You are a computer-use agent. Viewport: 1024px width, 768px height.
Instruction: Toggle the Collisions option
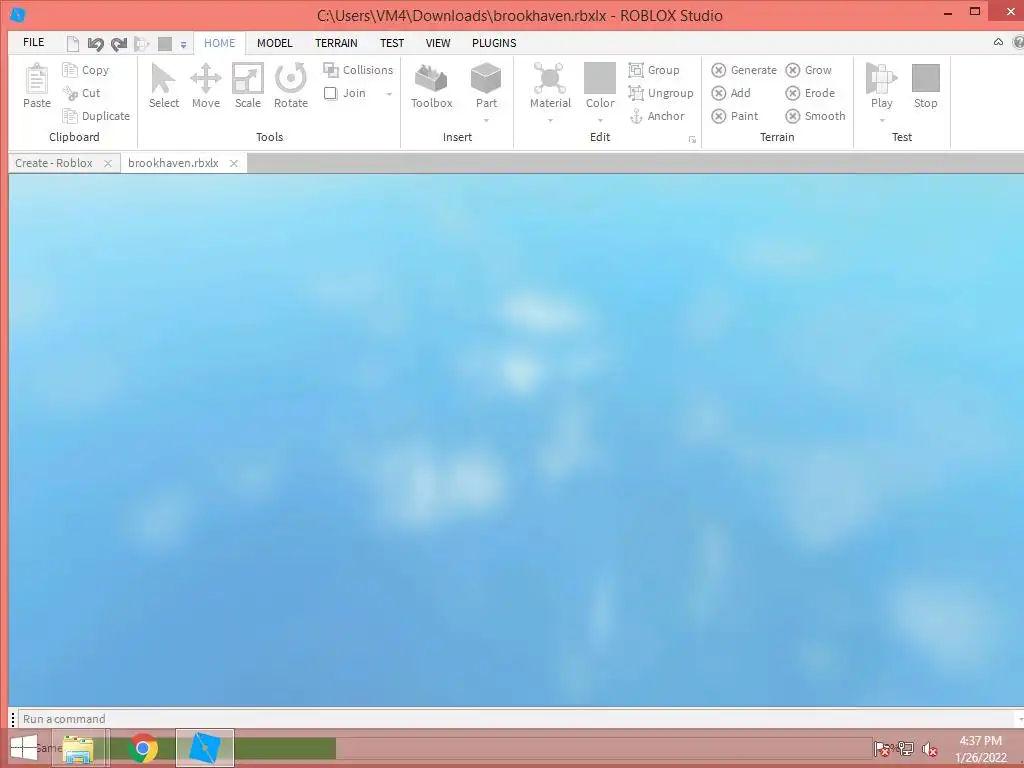coord(358,70)
